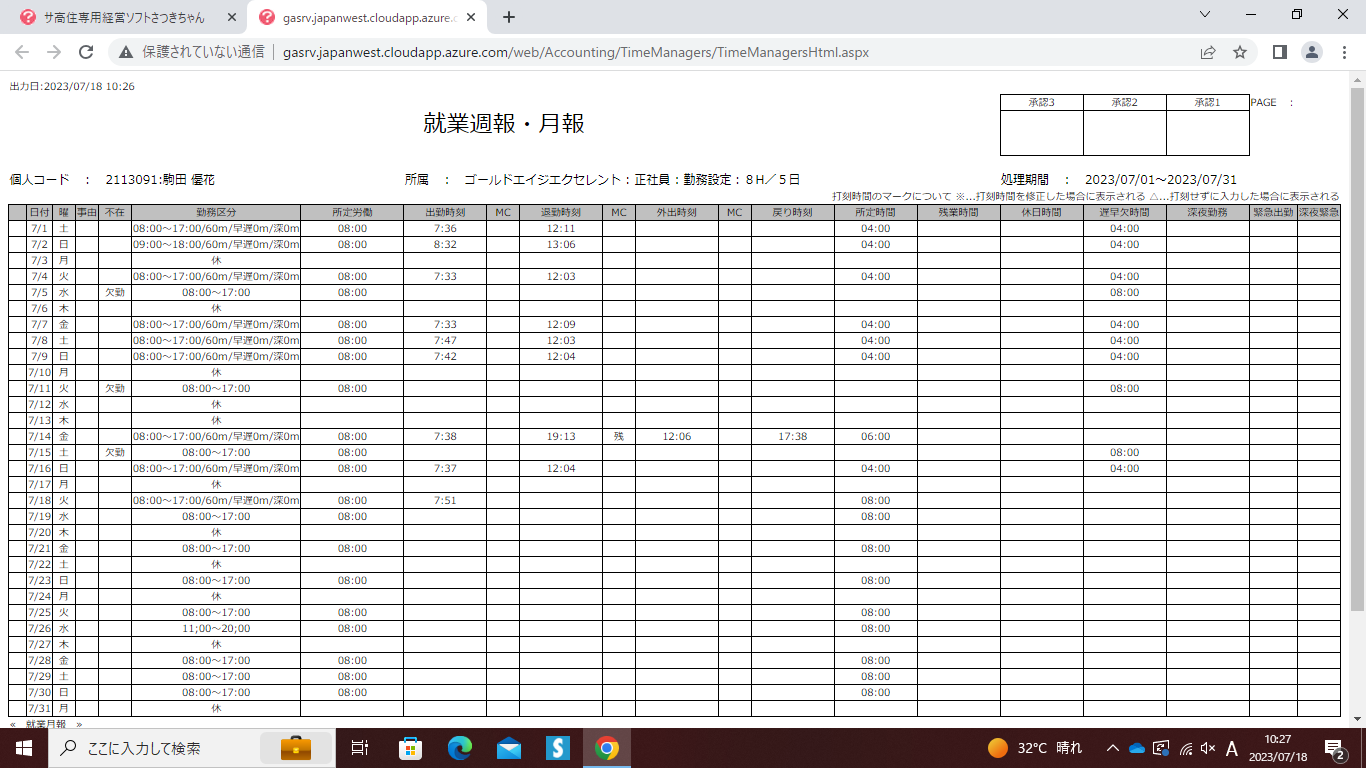Click the 就業月報 link at page bottom
The height and width of the screenshot is (768, 1366).
tap(46, 724)
